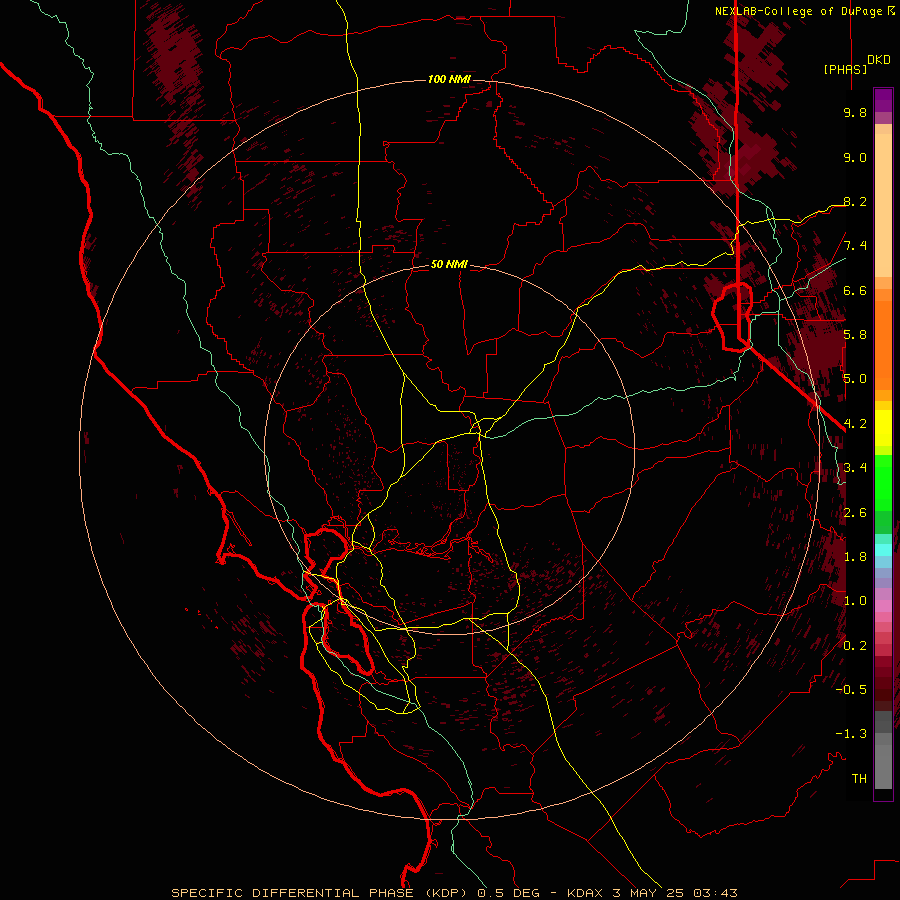Click the 6.6 scale value
Viewport: 900px width, 900px height.
coord(855,290)
